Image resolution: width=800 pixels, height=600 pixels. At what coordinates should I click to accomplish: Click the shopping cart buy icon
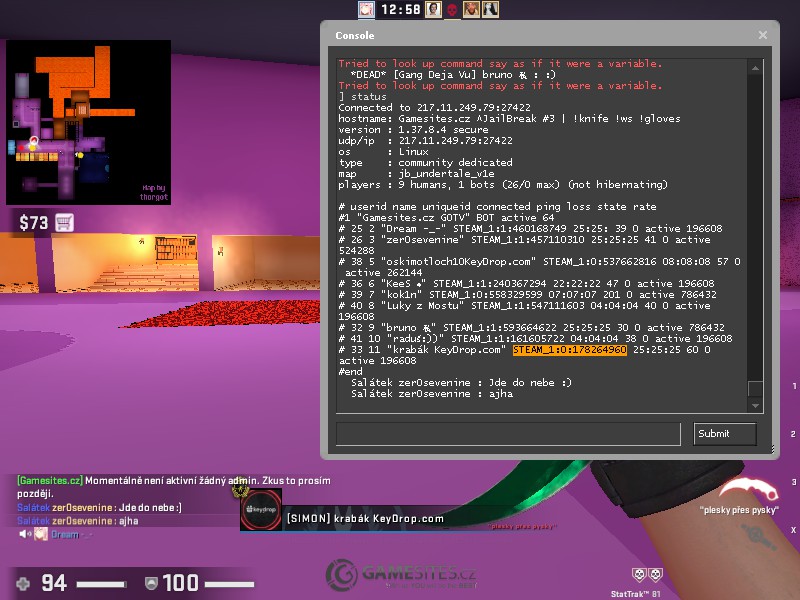click(x=64, y=222)
